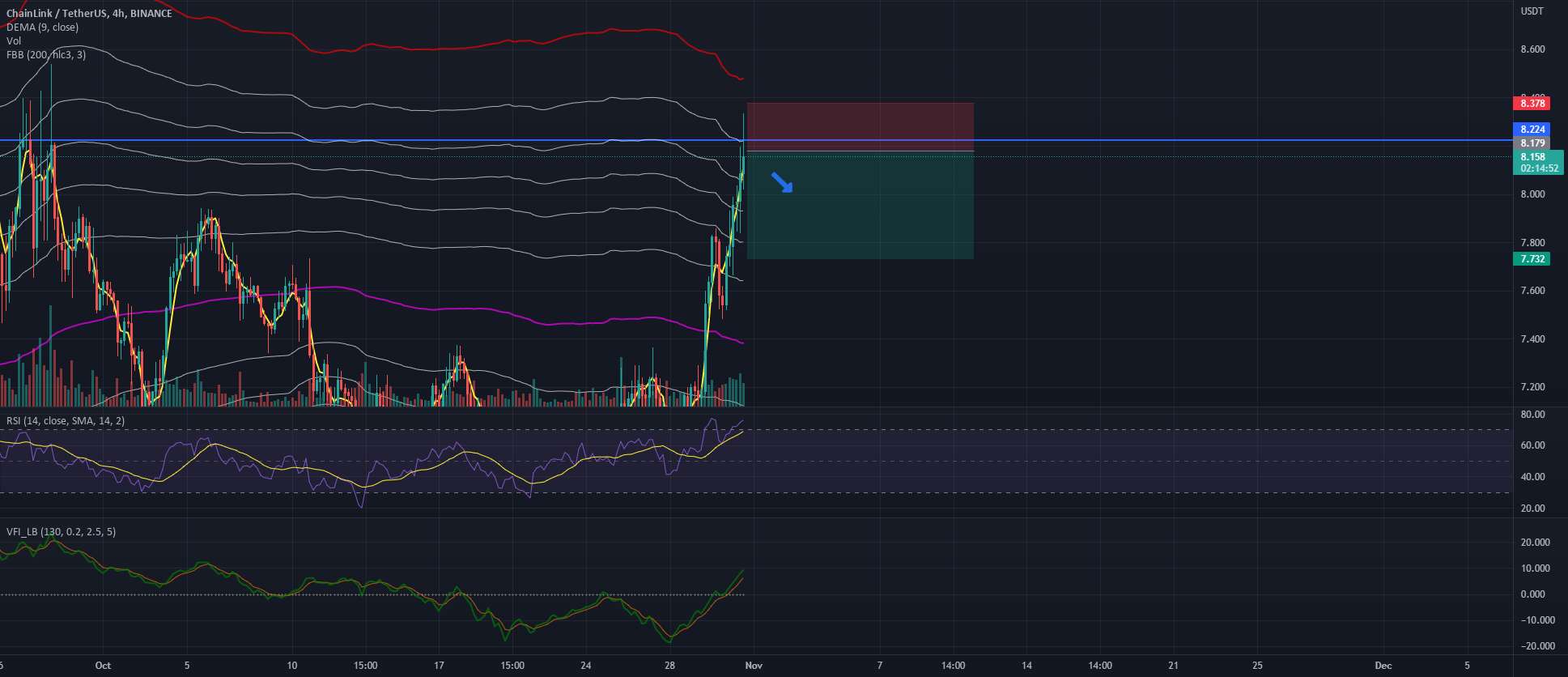Open the RSI (14, close, SMA, 14, 2) legend
Image resolution: width=1568 pixels, height=677 pixels.
[66, 421]
